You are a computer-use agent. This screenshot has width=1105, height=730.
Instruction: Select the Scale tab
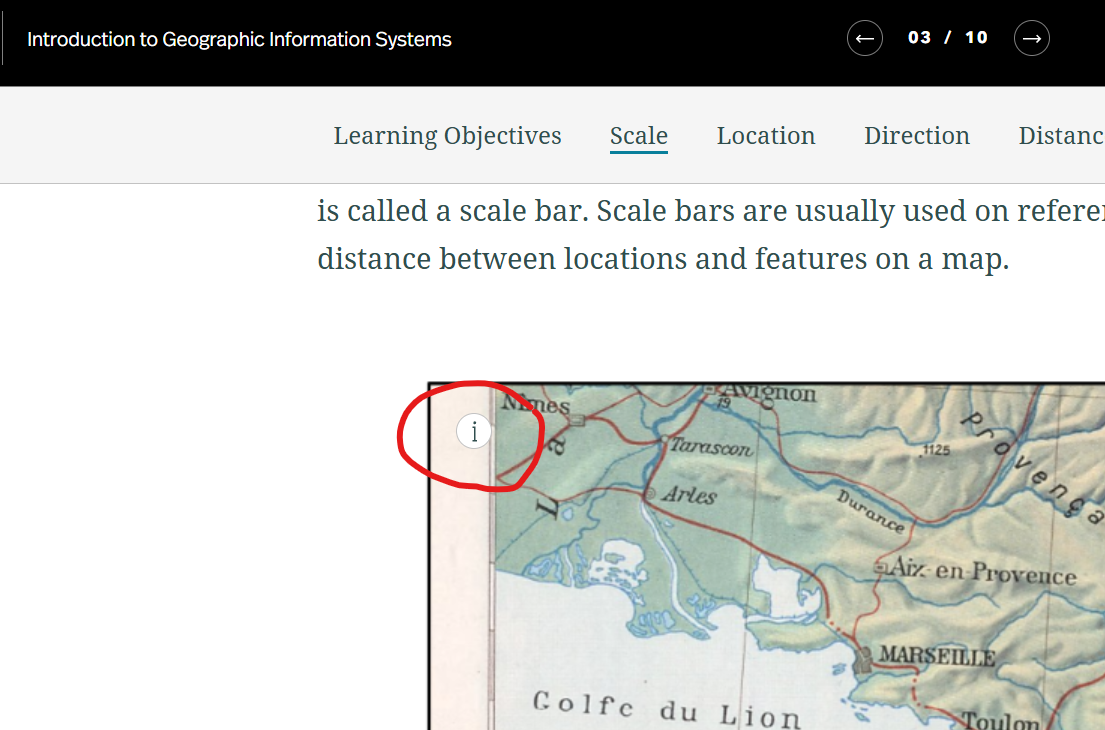click(x=638, y=135)
